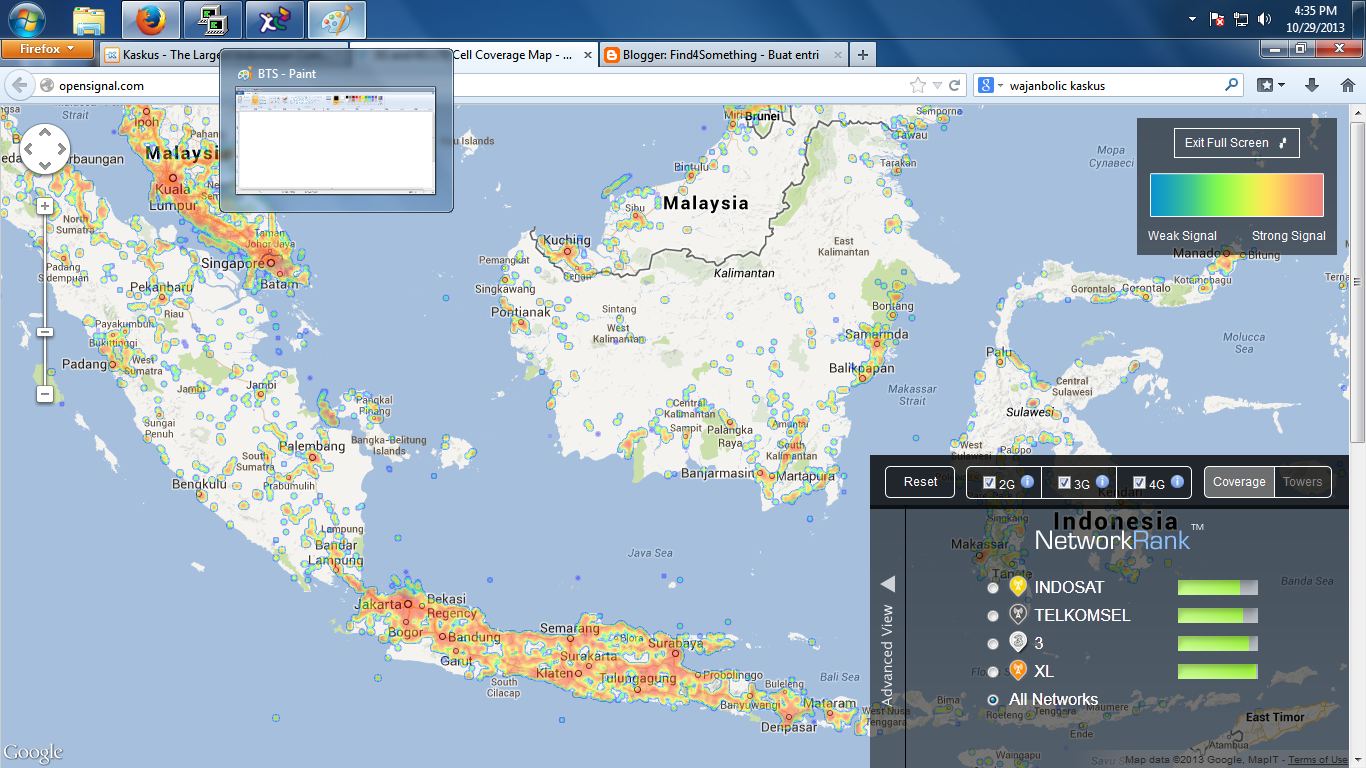The height and width of the screenshot is (768, 1366).
Task: Open the URL bar history dropdown arrow
Action: [x=939, y=86]
